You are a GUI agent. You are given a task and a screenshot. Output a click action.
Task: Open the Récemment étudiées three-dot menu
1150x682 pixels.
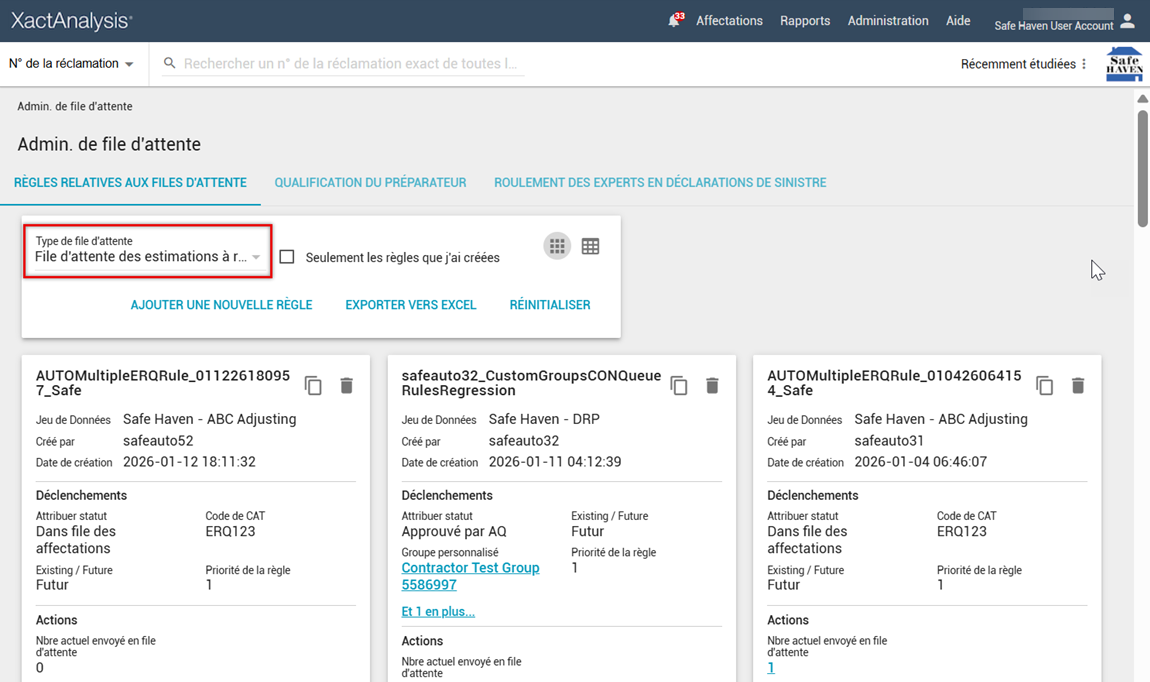coord(1084,64)
